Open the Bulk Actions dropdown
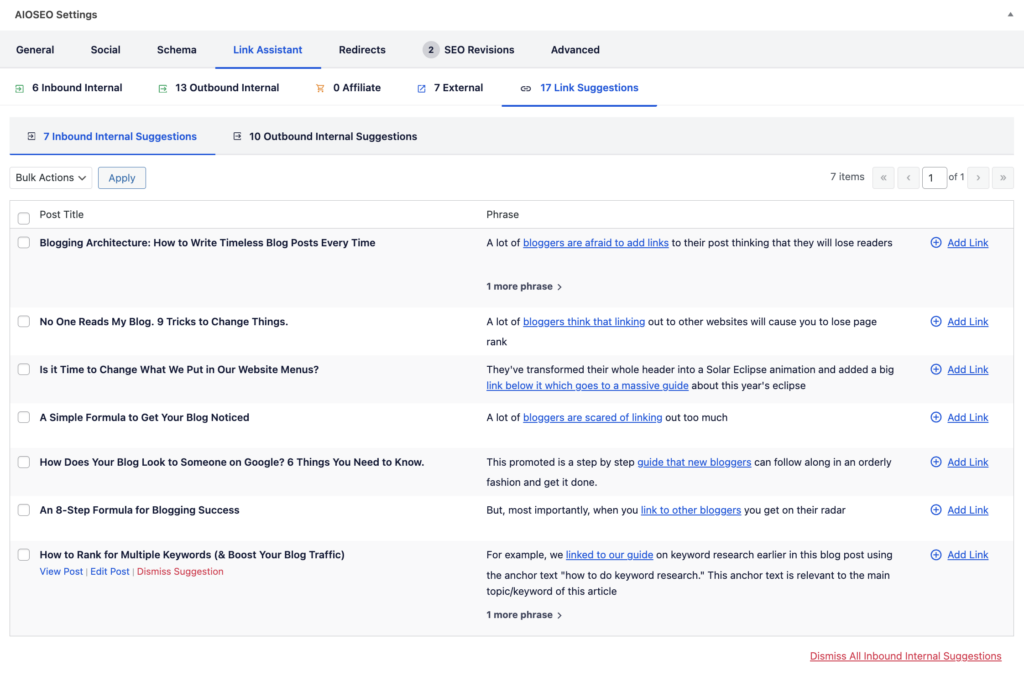This screenshot has width=1024, height=676. [x=50, y=177]
